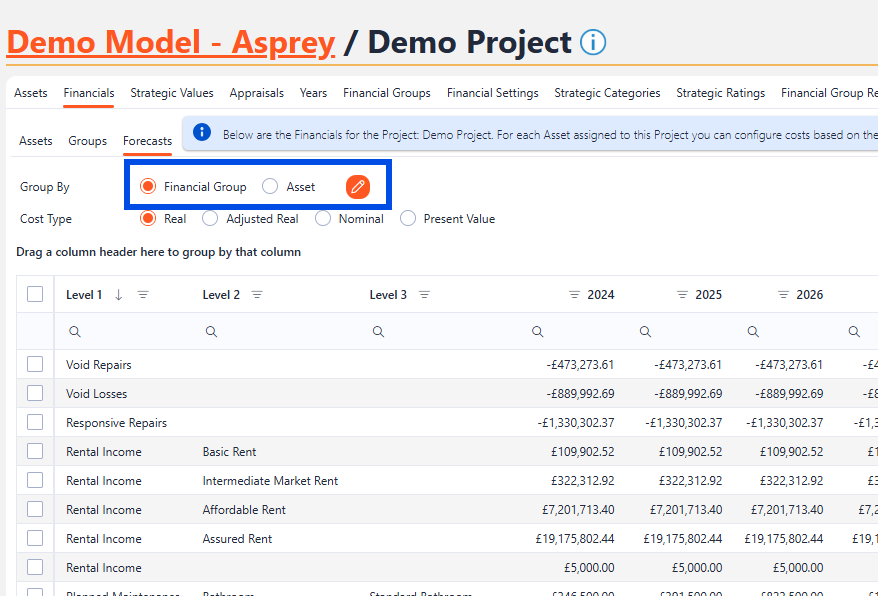Click the info icon beside Demo Project
This screenshot has width=878, height=596.
[x=592, y=43]
